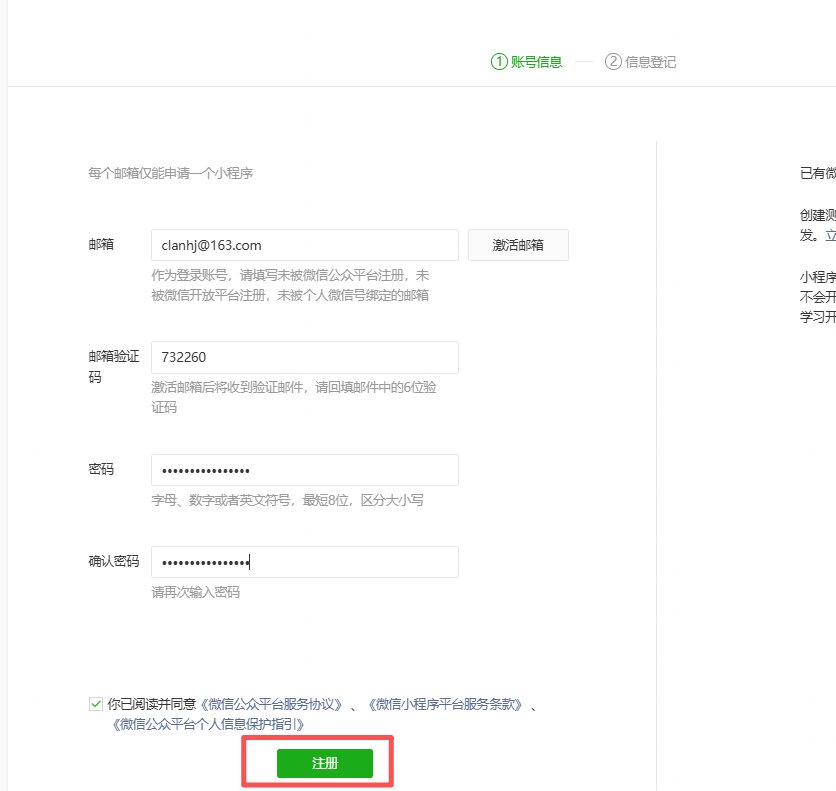Screen dimensions: 836x791
Task: Open 《微信公众平台个人信息保护指引》 link
Action: pyautogui.click(x=208, y=724)
